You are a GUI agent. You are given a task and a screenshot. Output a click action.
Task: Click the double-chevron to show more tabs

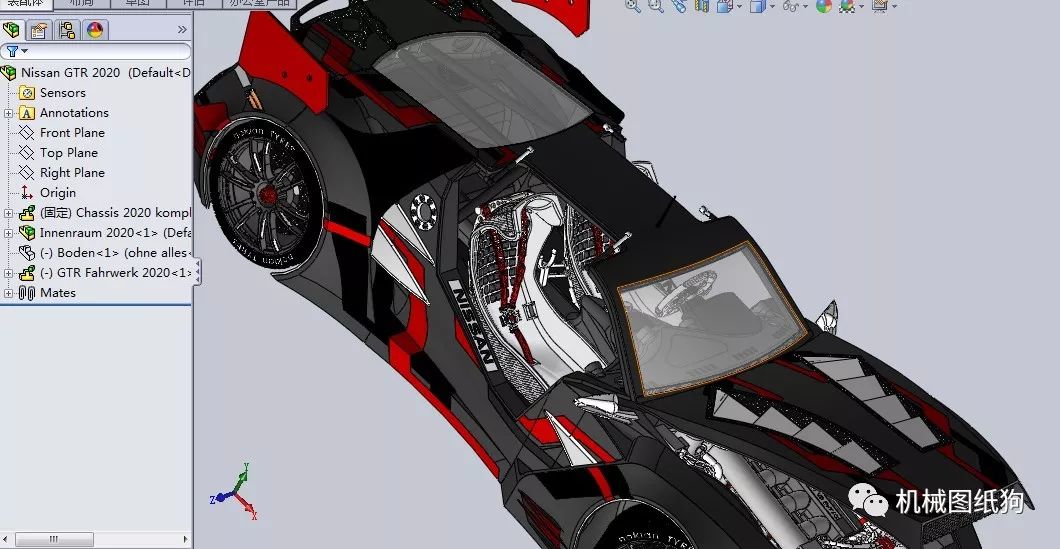[182, 30]
